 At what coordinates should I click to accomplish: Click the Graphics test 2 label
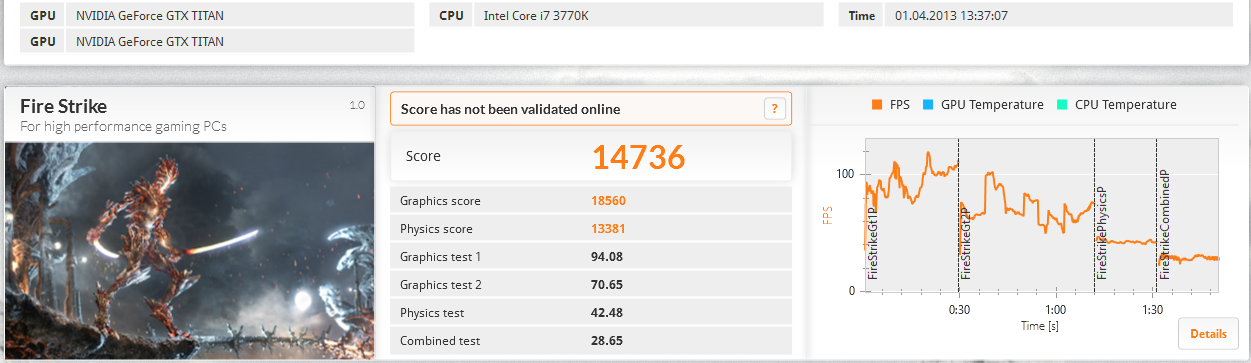point(441,285)
